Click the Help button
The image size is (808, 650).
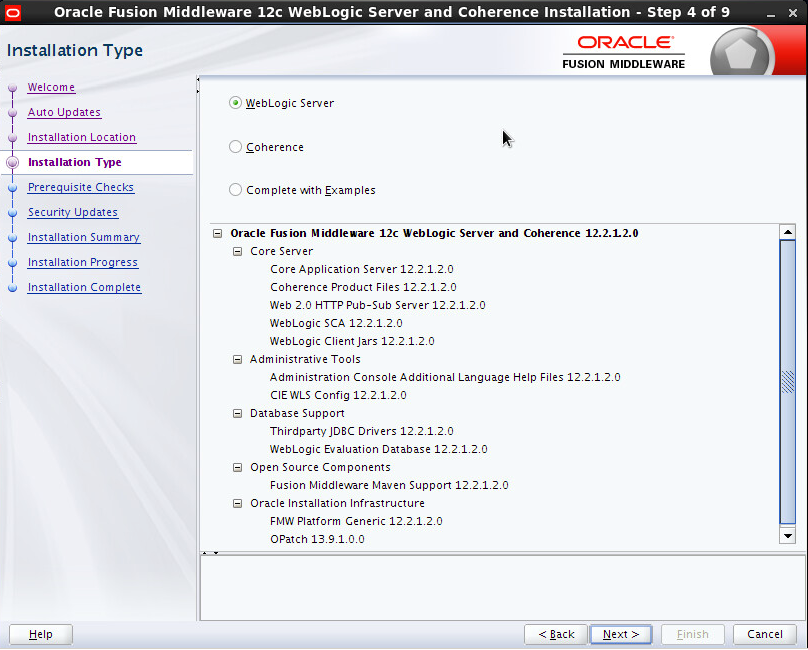(41, 634)
